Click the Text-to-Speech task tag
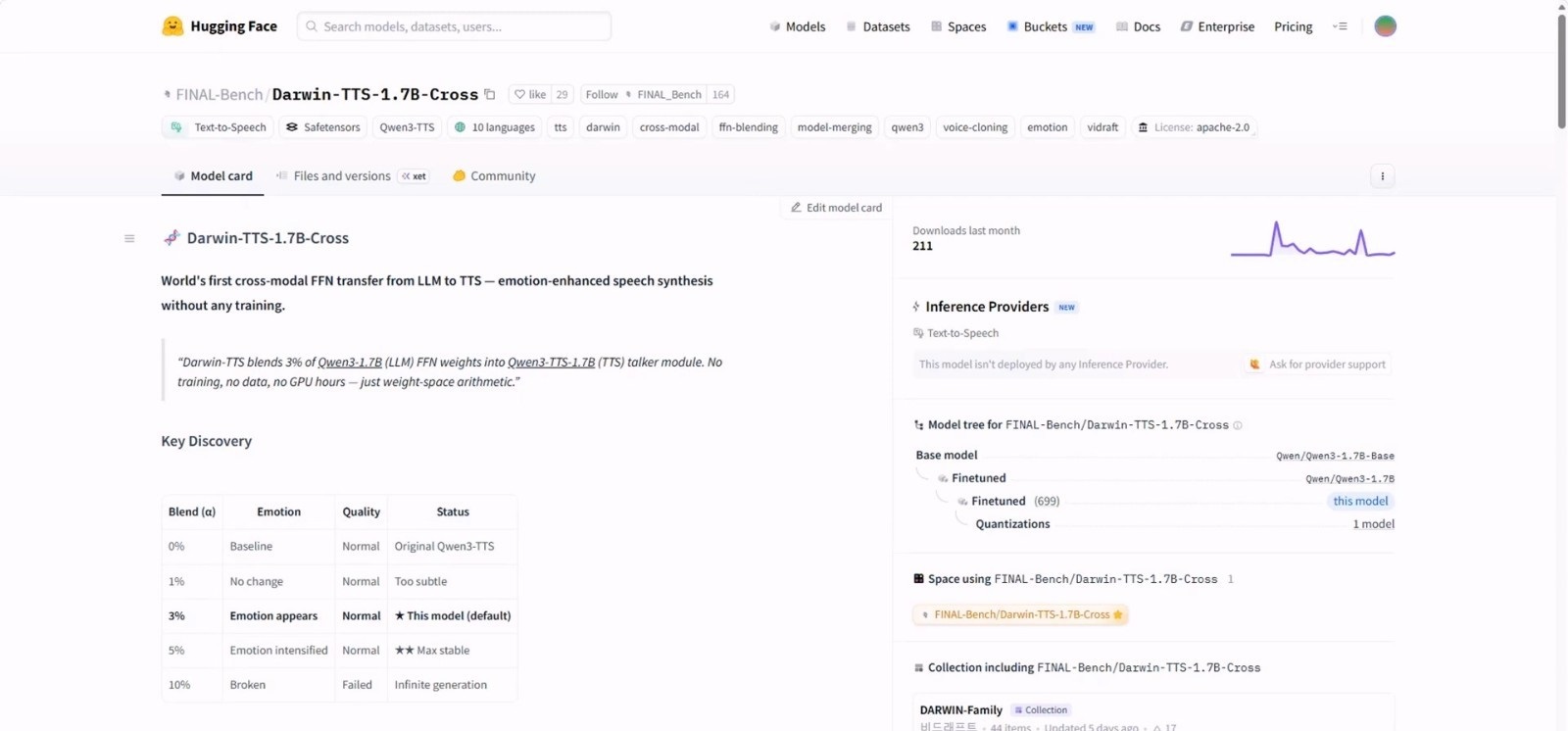The width and height of the screenshot is (1568, 731). tap(219, 127)
